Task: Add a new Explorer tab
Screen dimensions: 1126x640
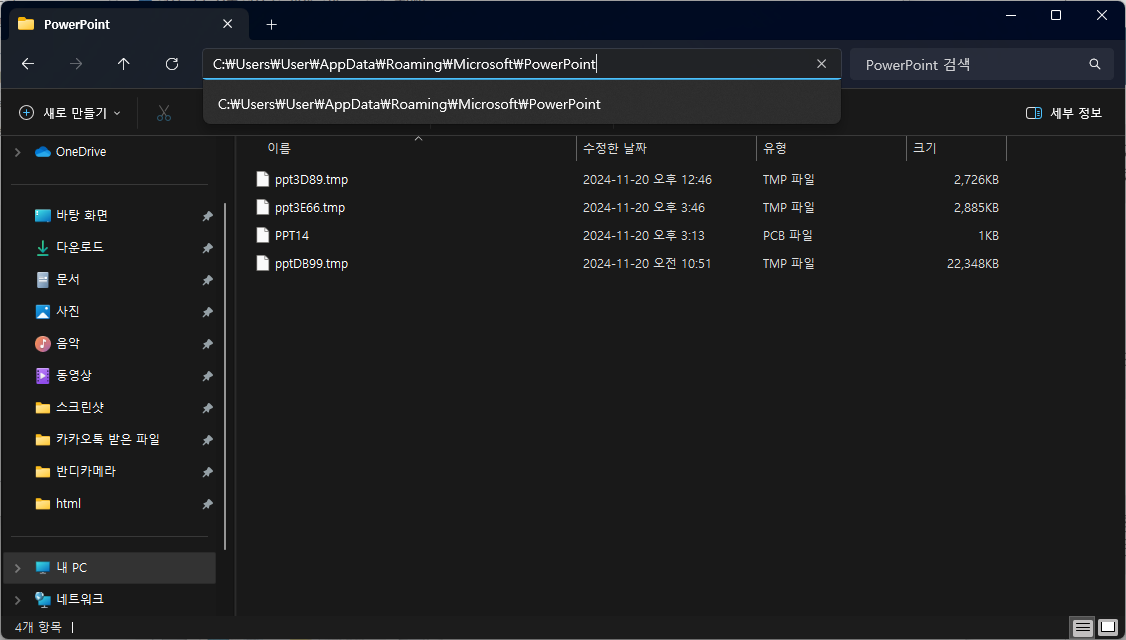Action: coord(271,24)
